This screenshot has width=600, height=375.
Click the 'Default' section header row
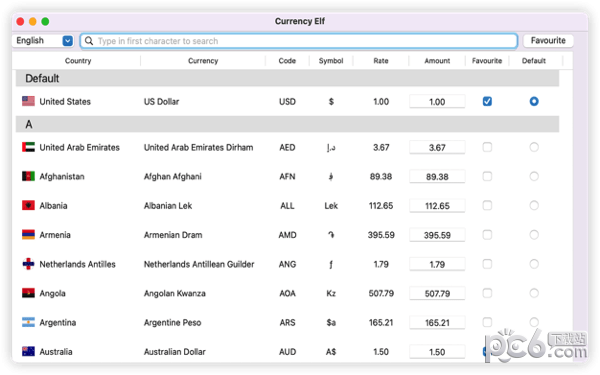[287, 78]
